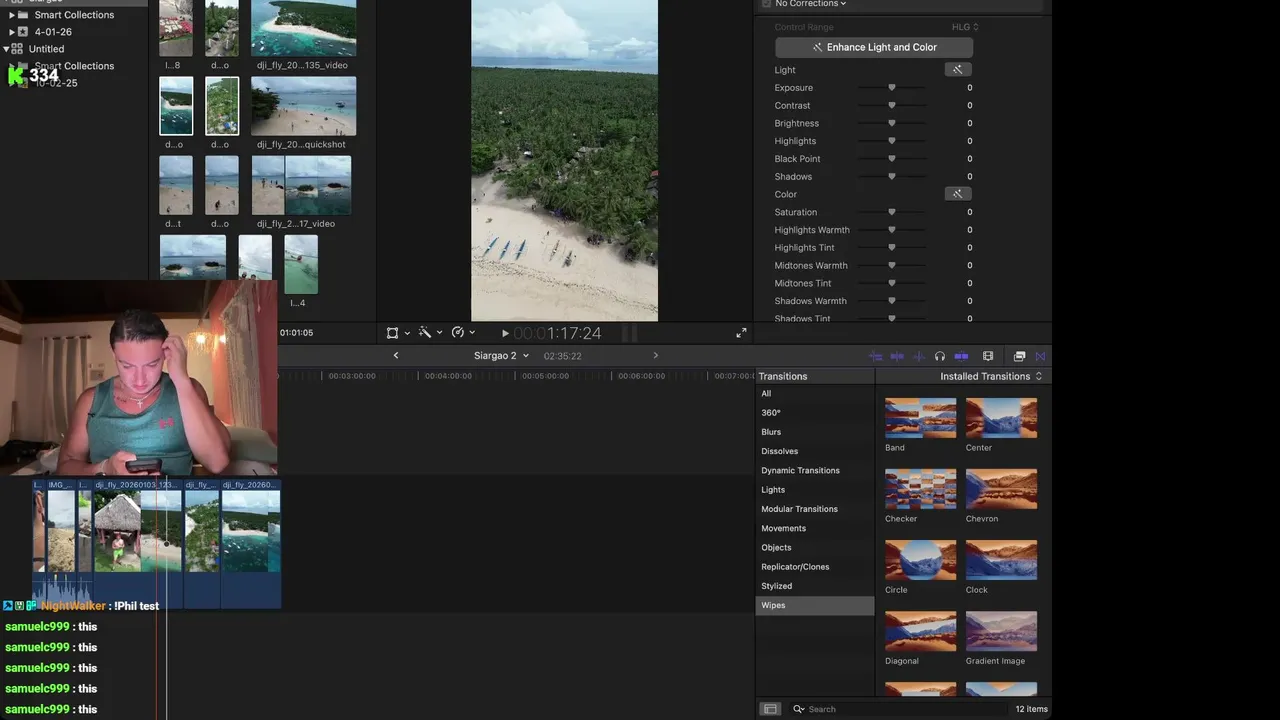The width and height of the screenshot is (1280, 720).
Task: Select the Untitled library
Action: point(46,48)
